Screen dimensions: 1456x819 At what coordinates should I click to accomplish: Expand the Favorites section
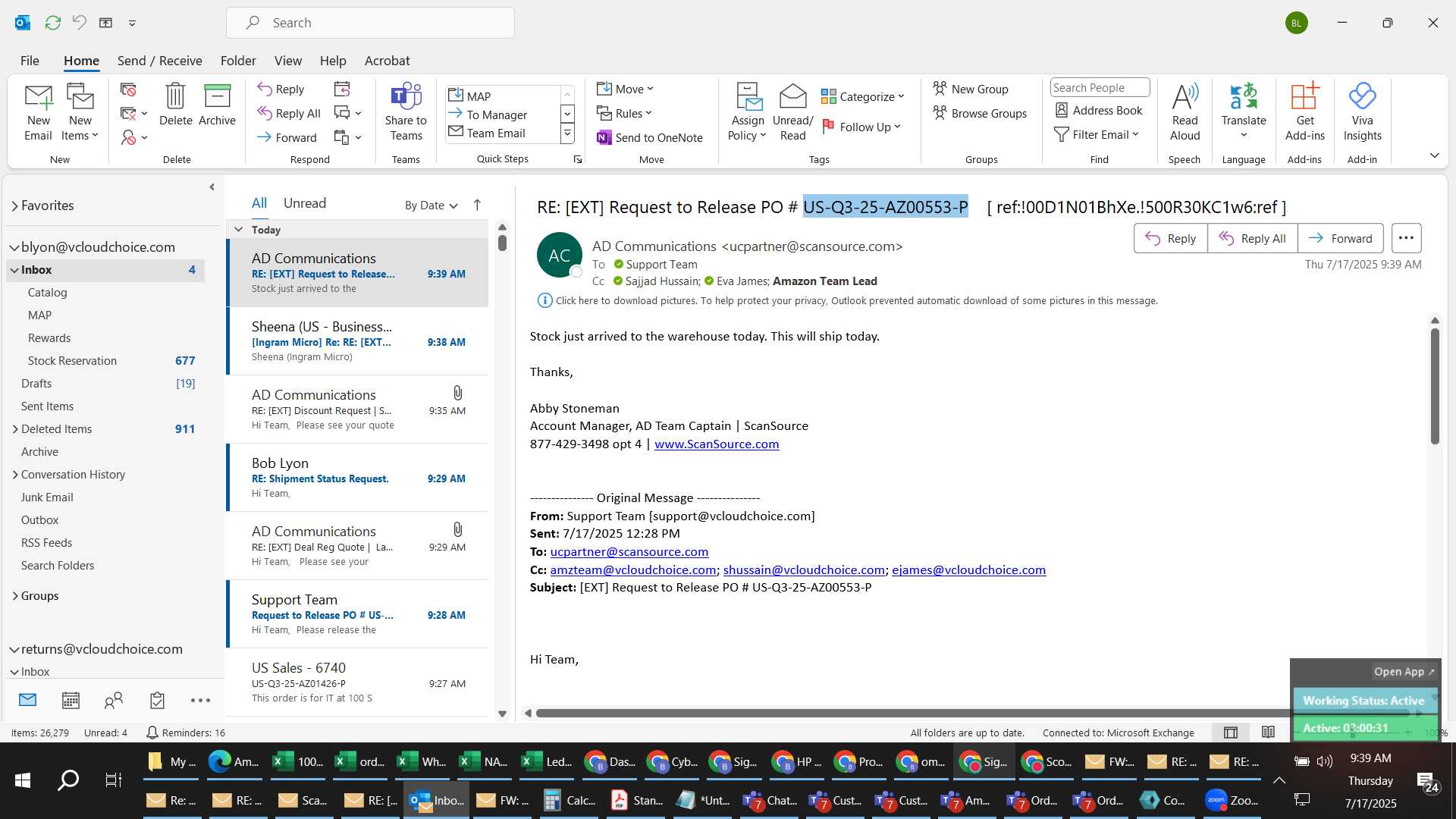14,206
